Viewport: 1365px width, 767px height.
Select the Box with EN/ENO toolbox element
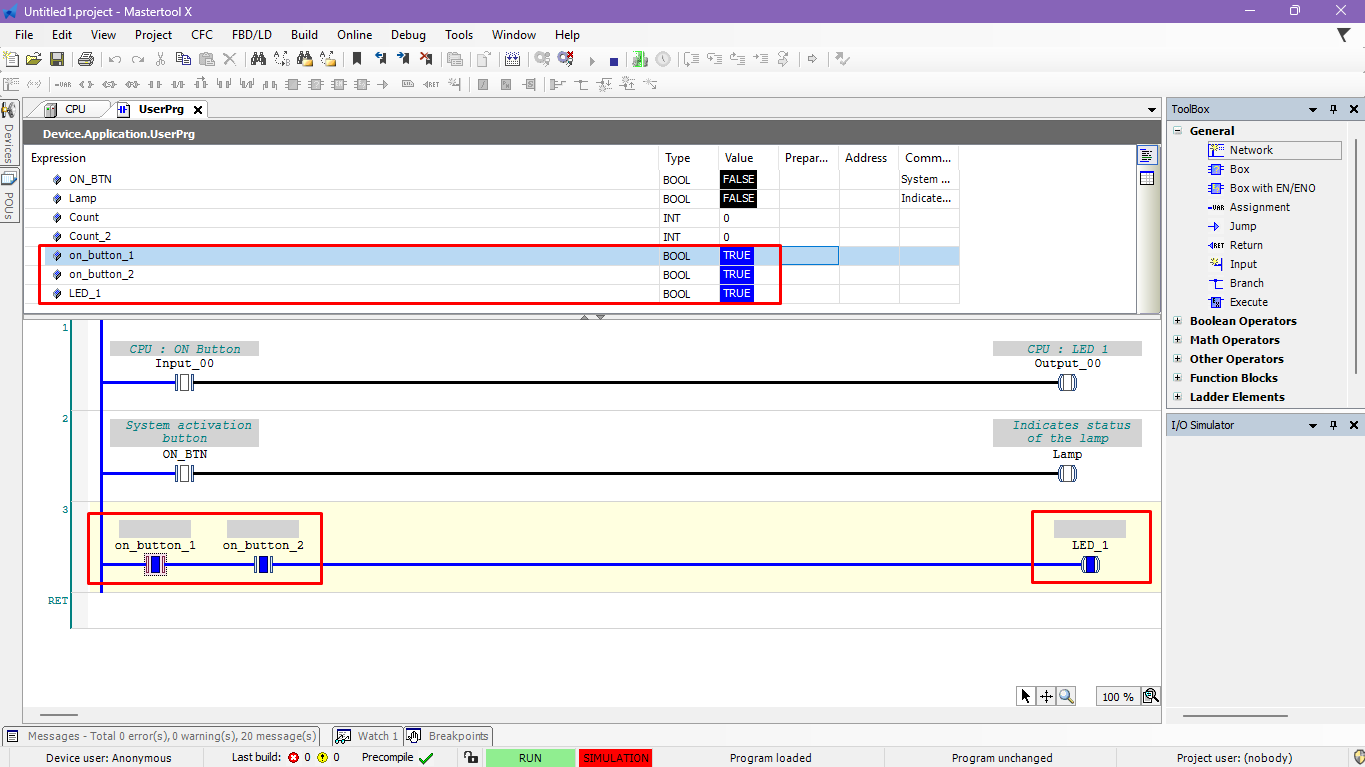click(1272, 188)
